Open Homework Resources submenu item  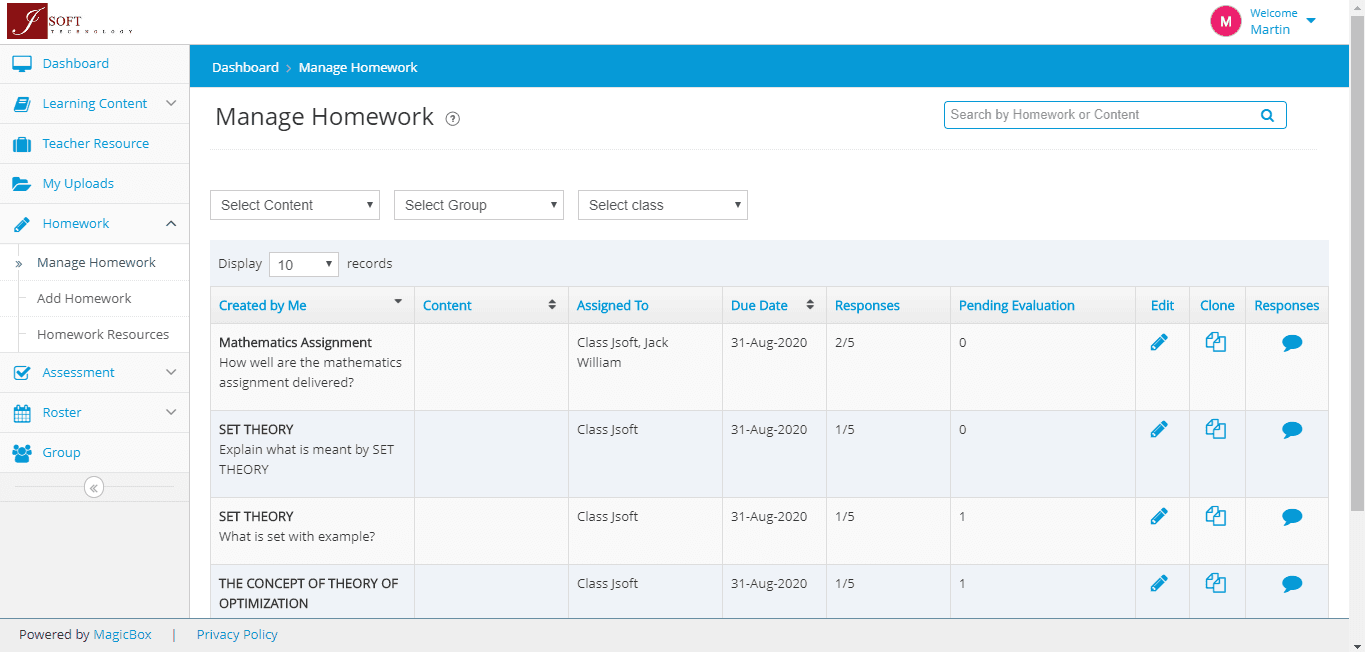pos(103,335)
